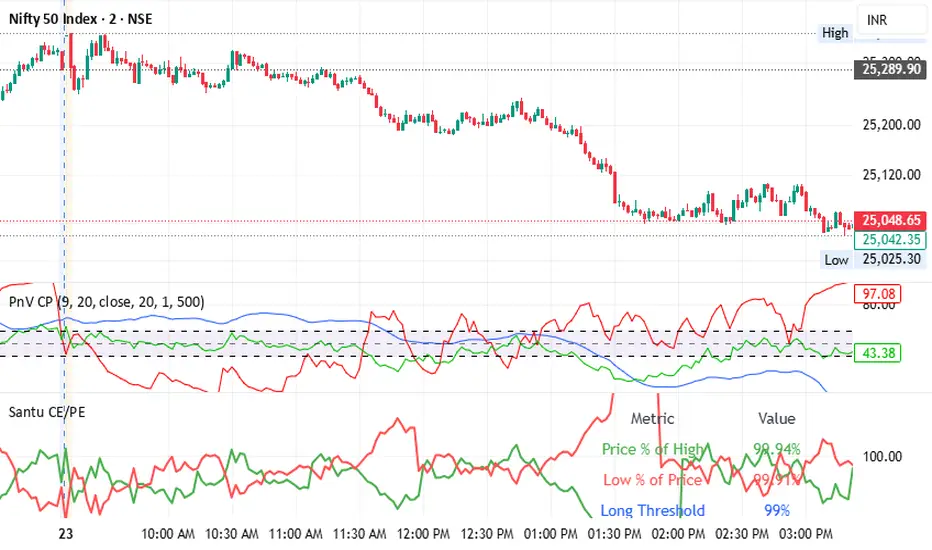Click the 01:30 PM time axis label
The image size is (932, 550).
615,533
